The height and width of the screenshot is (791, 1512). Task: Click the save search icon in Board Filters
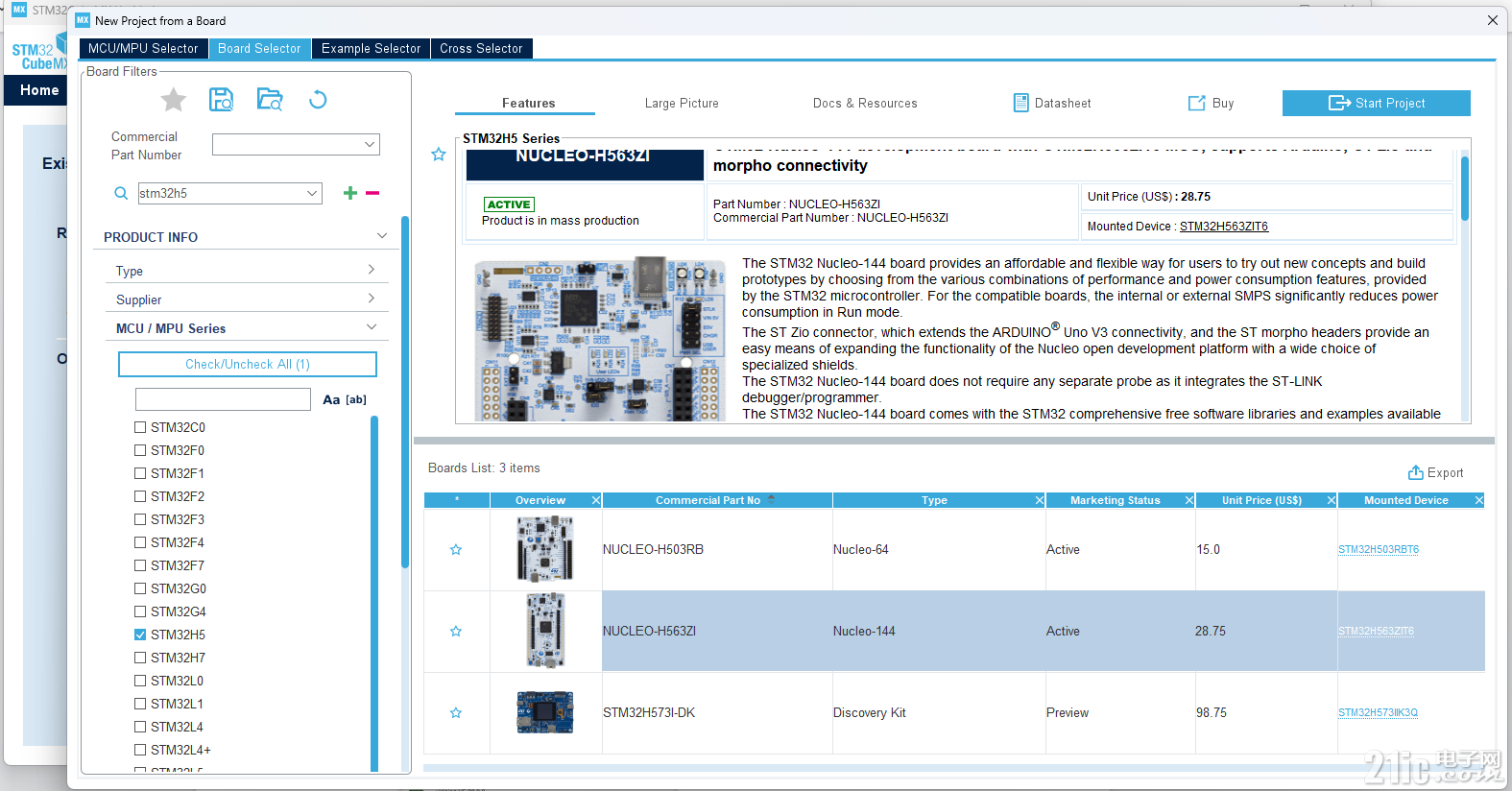pyautogui.click(x=222, y=99)
